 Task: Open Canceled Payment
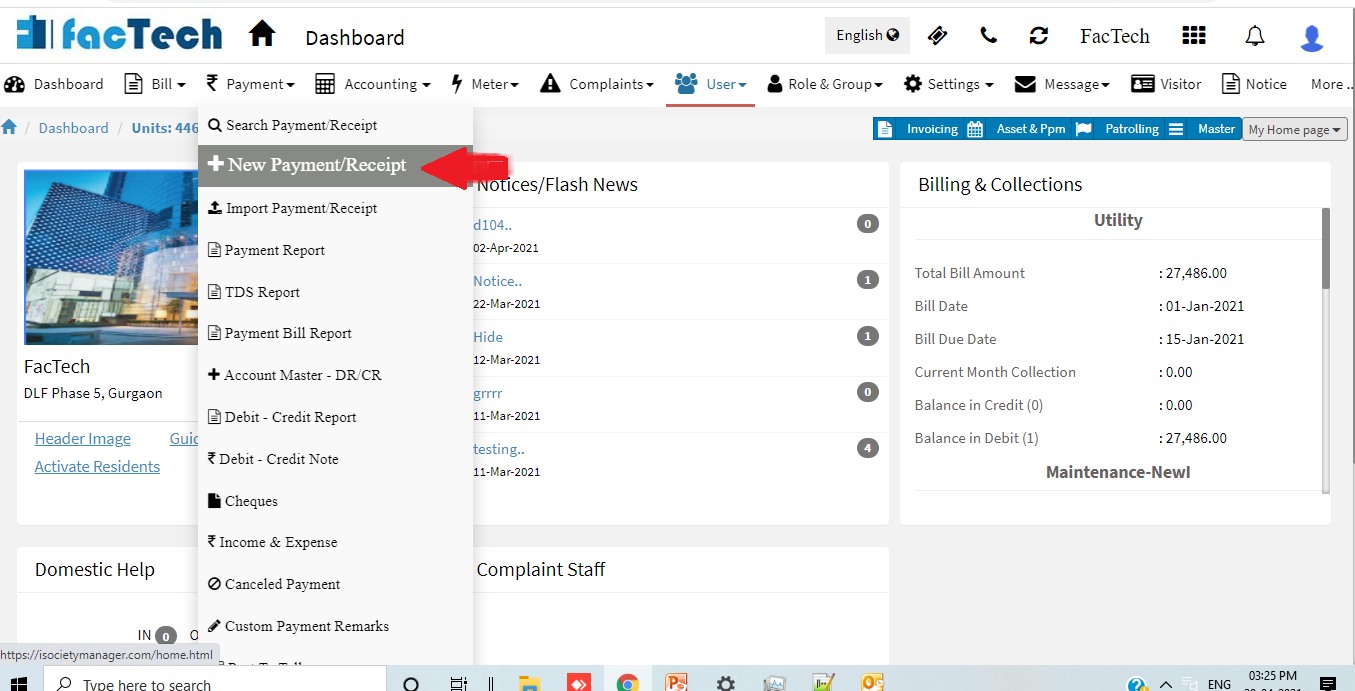(x=335, y=584)
